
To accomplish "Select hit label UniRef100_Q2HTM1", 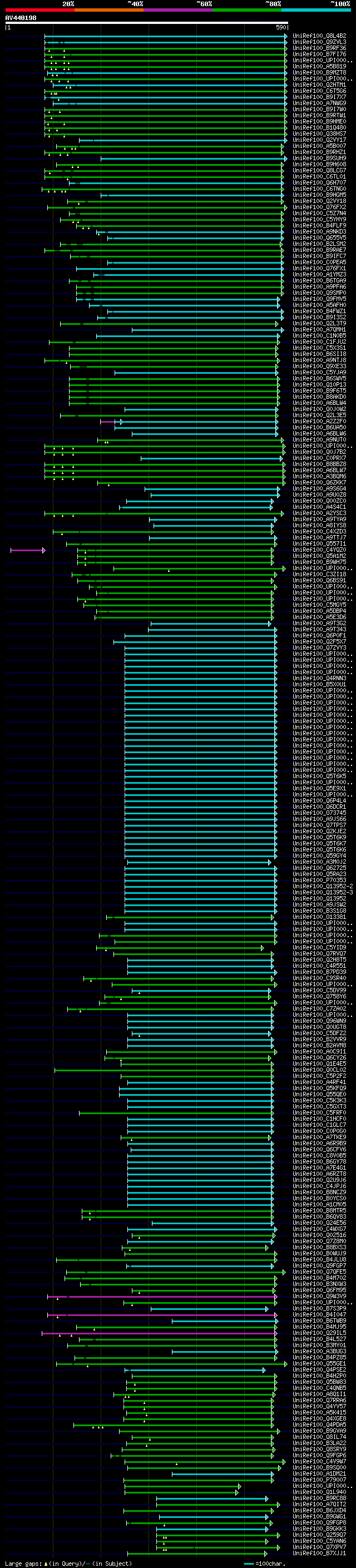I will click(x=319, y=85).
